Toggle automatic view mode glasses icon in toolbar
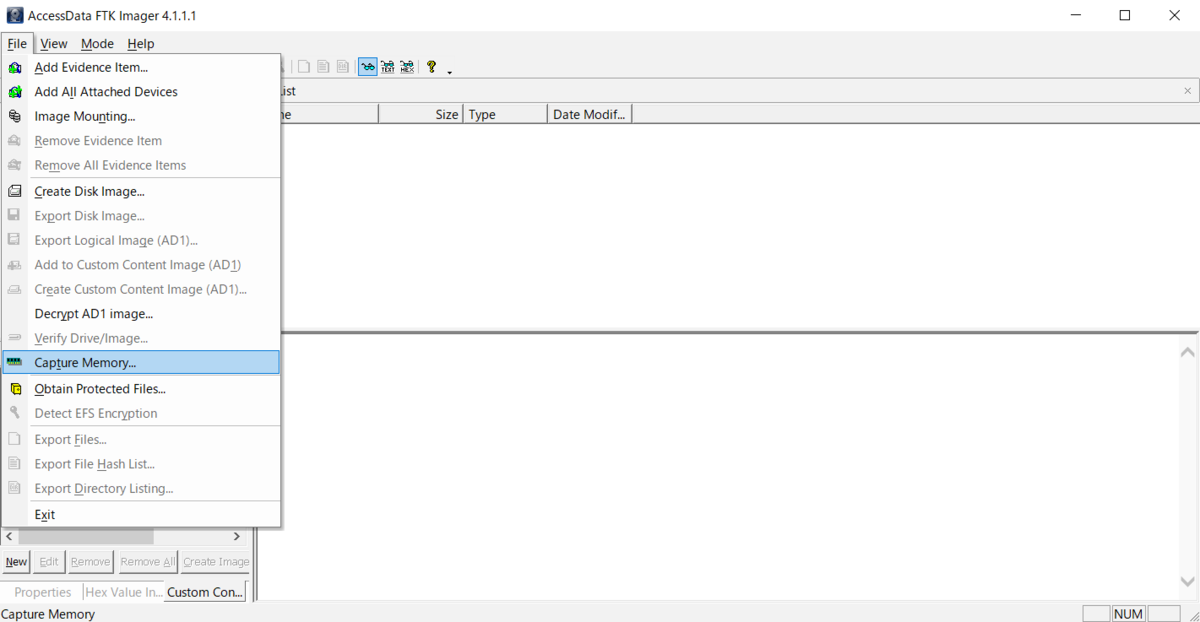The height and width of the screenshot is (622, 1200). [368, 67]
